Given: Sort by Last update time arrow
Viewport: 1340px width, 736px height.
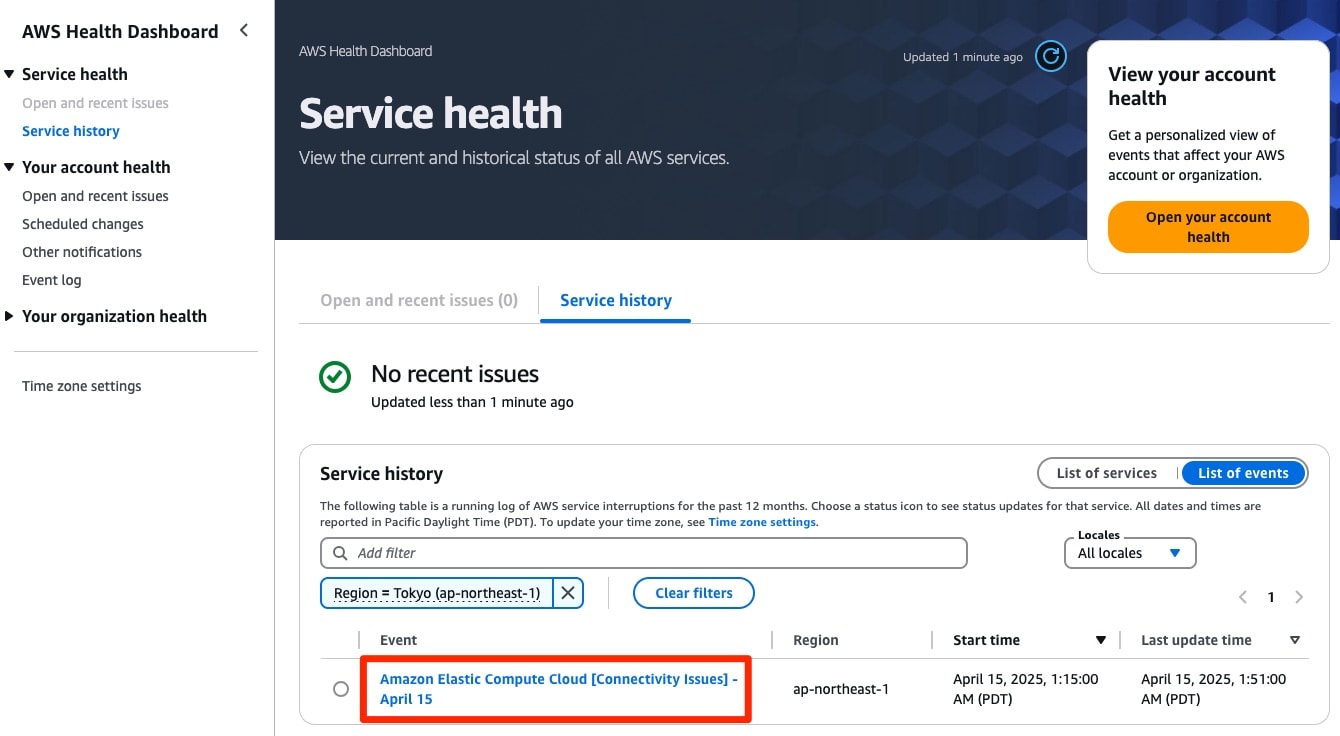Looking at the screenshot, I should pos(1295,640).
